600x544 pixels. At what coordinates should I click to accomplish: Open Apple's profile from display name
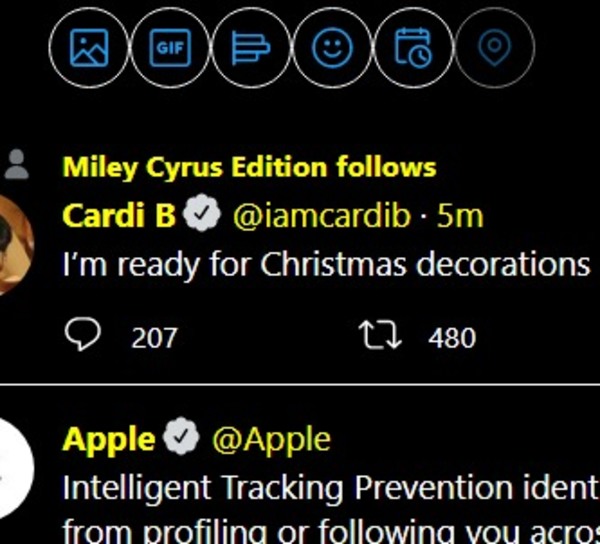(109, 438)
